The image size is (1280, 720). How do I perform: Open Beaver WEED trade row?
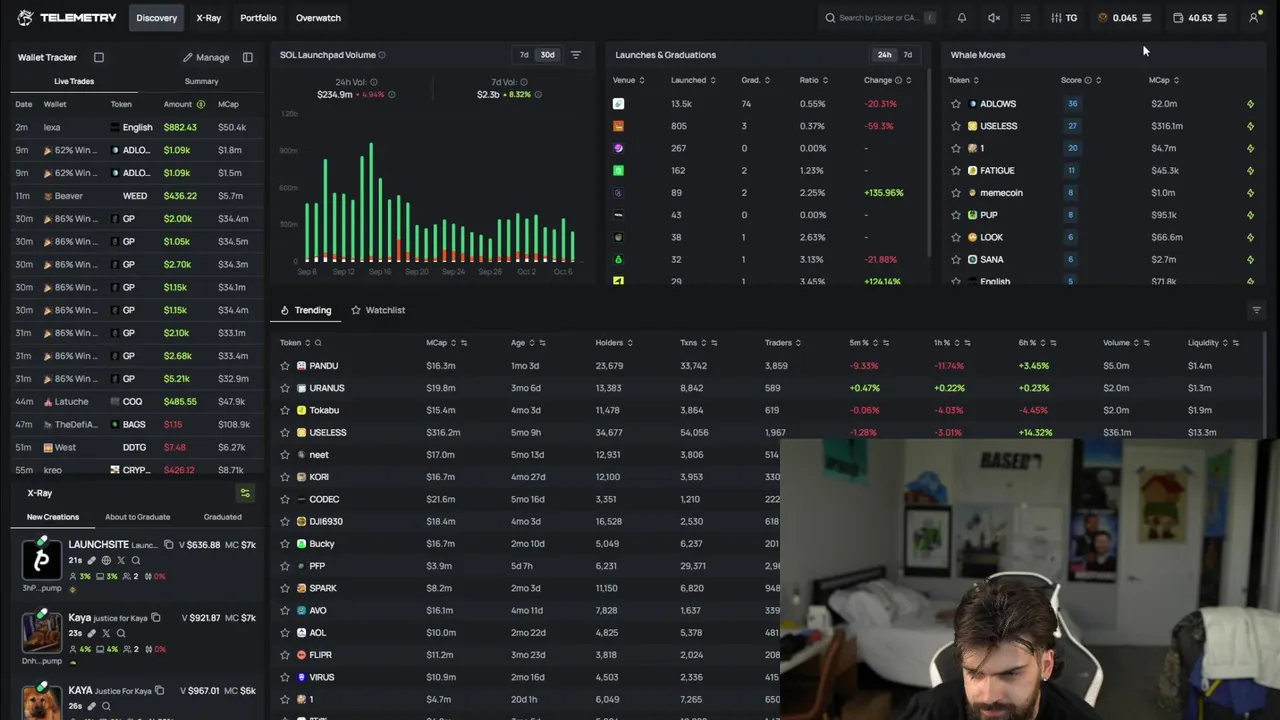[135, 196]
